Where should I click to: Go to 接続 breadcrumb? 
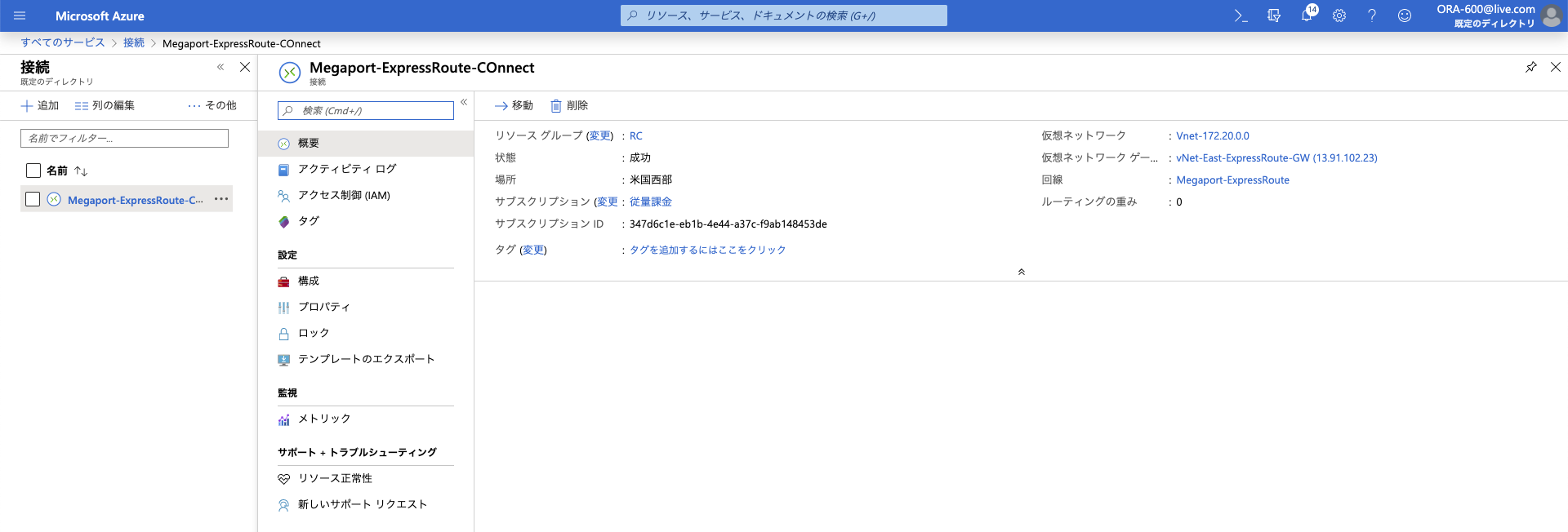[134, 42]
